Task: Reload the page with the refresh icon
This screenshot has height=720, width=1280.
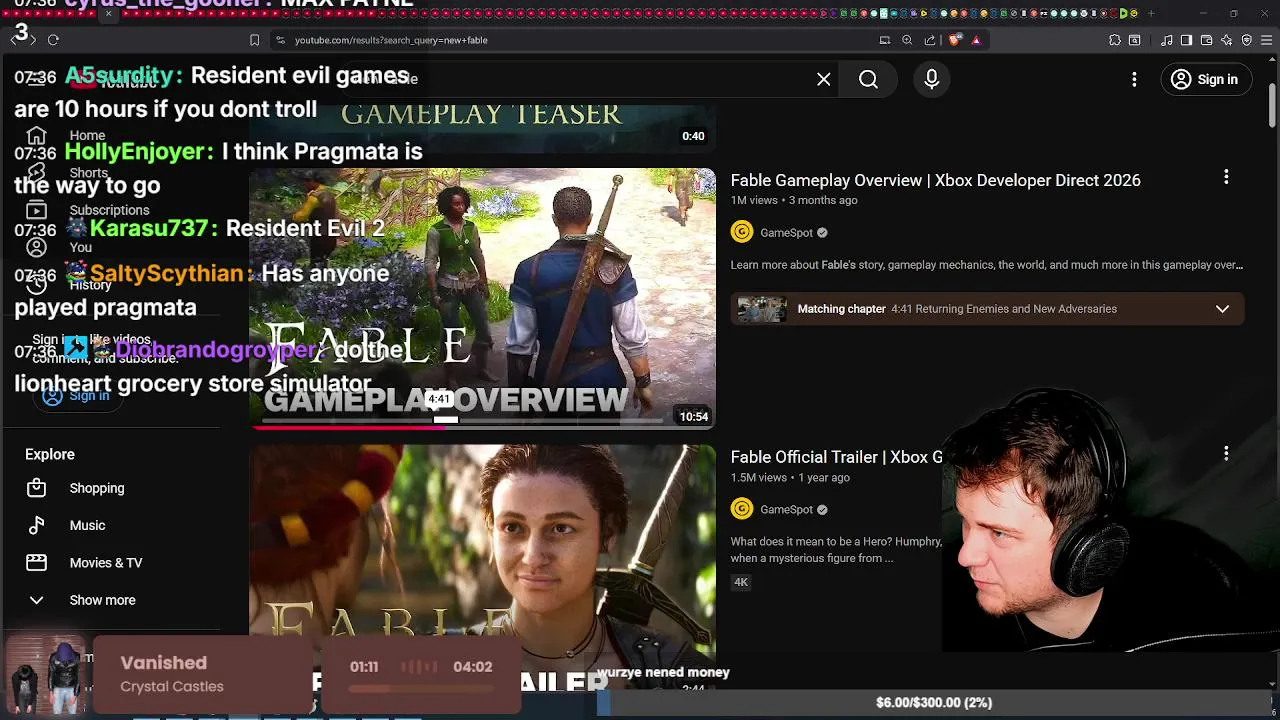Action: (53, 40)
